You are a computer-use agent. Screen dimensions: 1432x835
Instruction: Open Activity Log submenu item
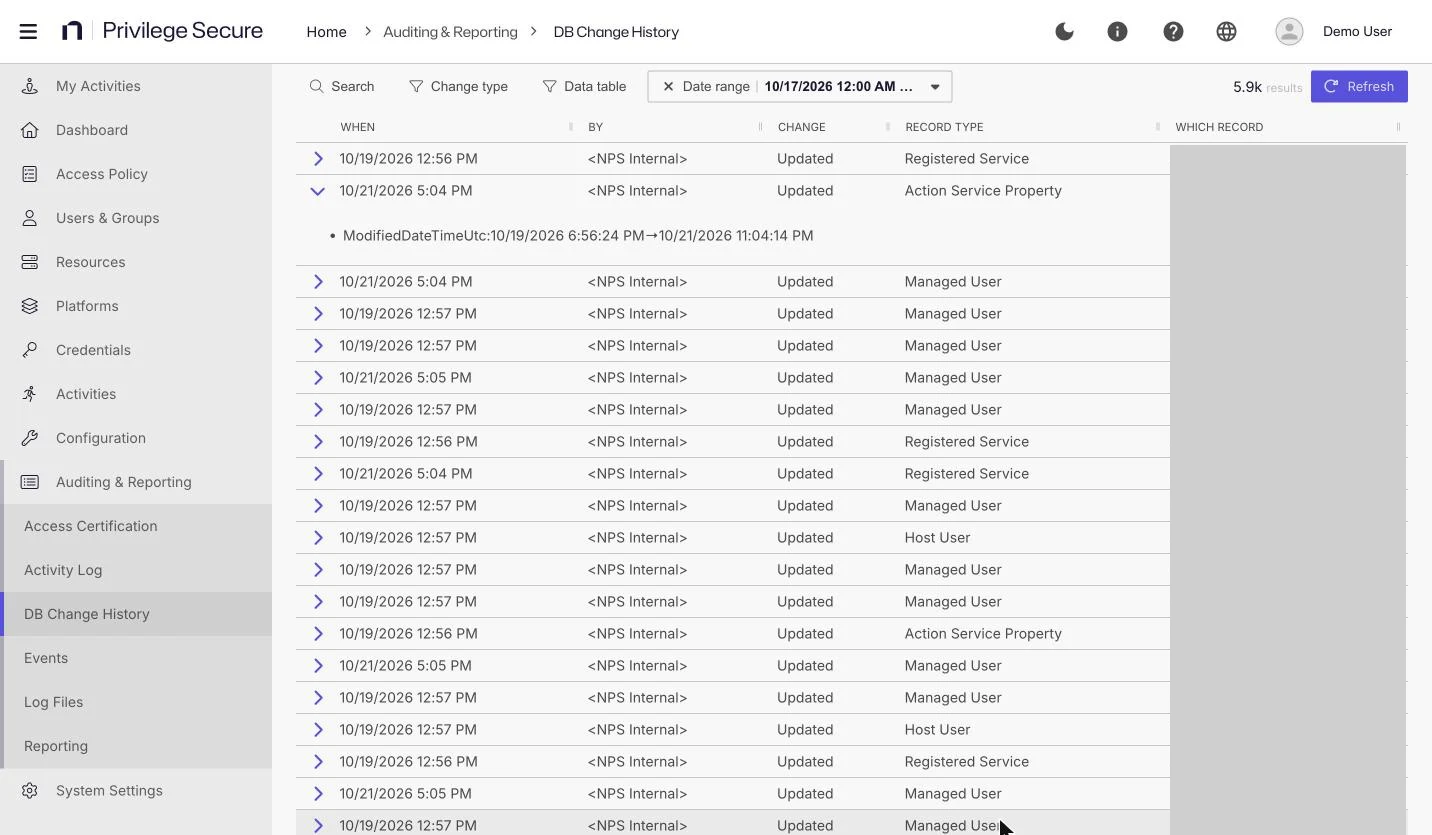(63, 570)
